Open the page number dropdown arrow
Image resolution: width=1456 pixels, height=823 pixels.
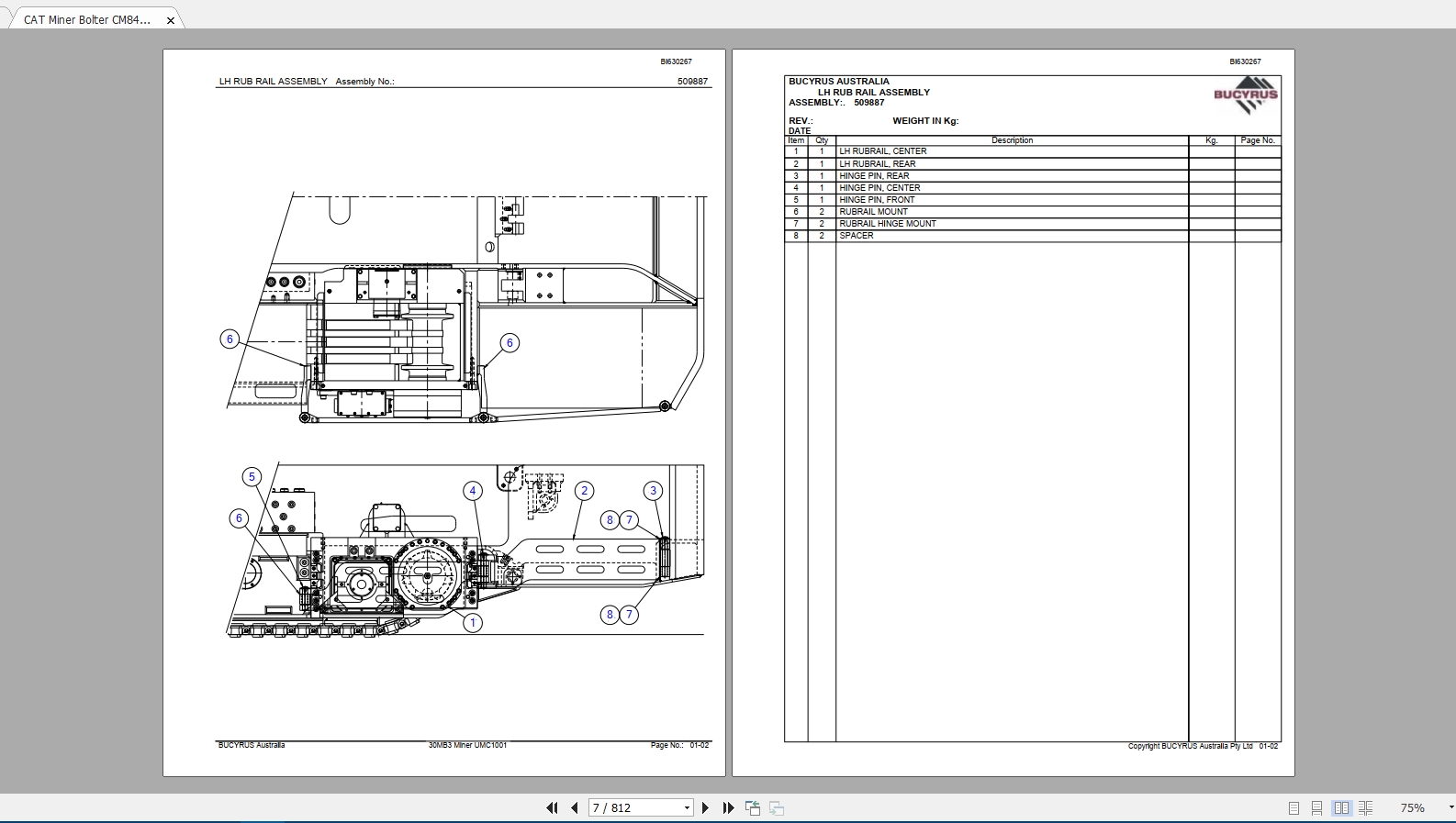687,808
